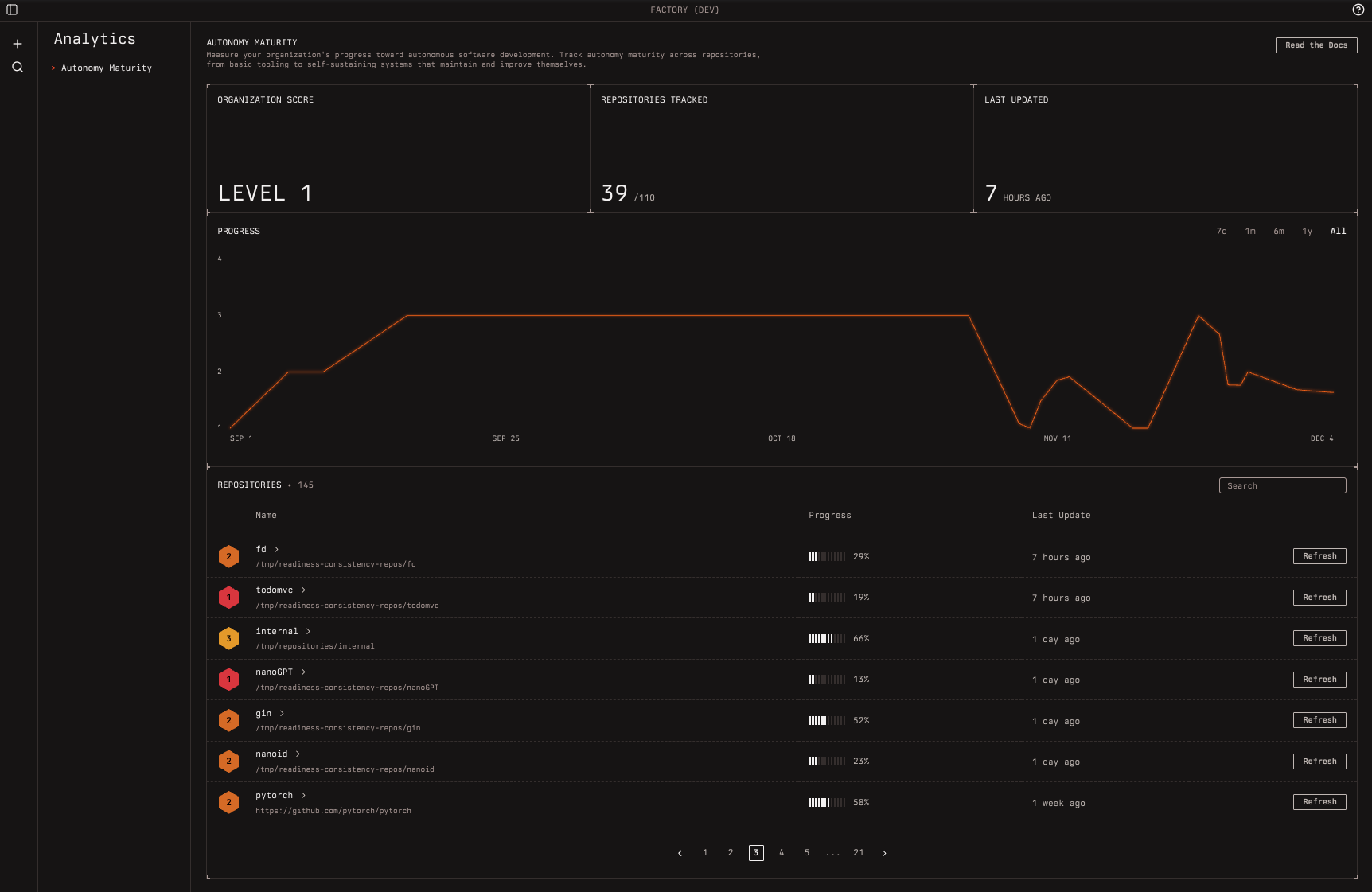Go to next page arrow in pagination
This screenshot has width=1372, height=892.
(884, 853)
